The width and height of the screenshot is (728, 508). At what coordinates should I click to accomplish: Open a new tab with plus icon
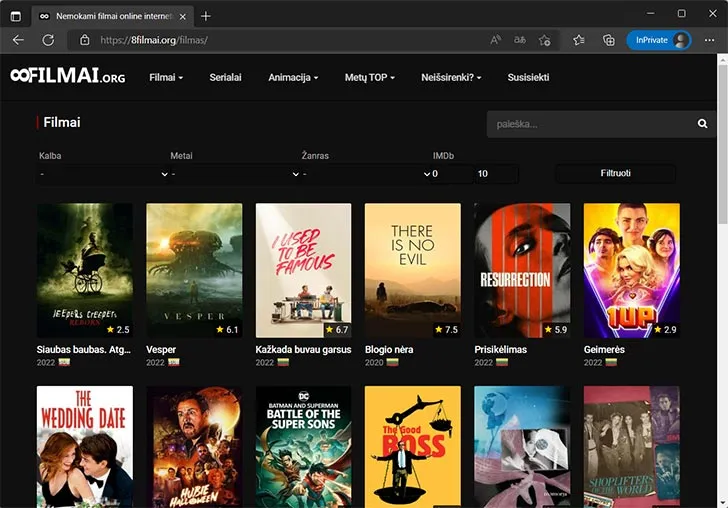[x=206, y=16]
